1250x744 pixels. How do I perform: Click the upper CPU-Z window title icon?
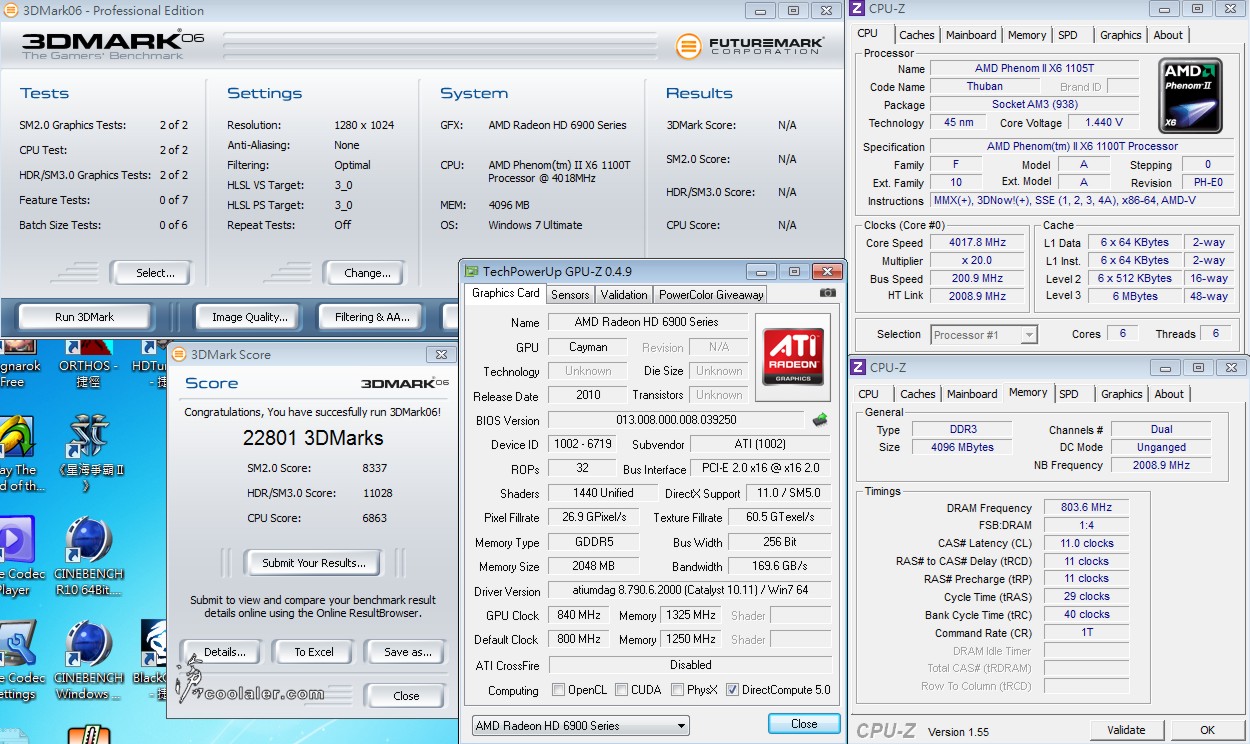(858, 9)
